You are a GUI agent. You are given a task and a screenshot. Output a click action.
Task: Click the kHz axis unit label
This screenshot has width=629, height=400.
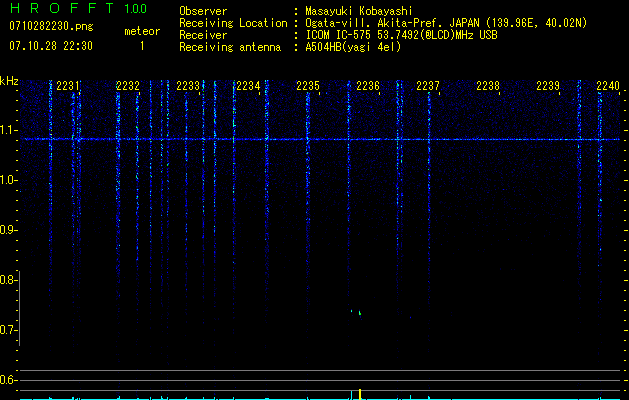(9, 81)
